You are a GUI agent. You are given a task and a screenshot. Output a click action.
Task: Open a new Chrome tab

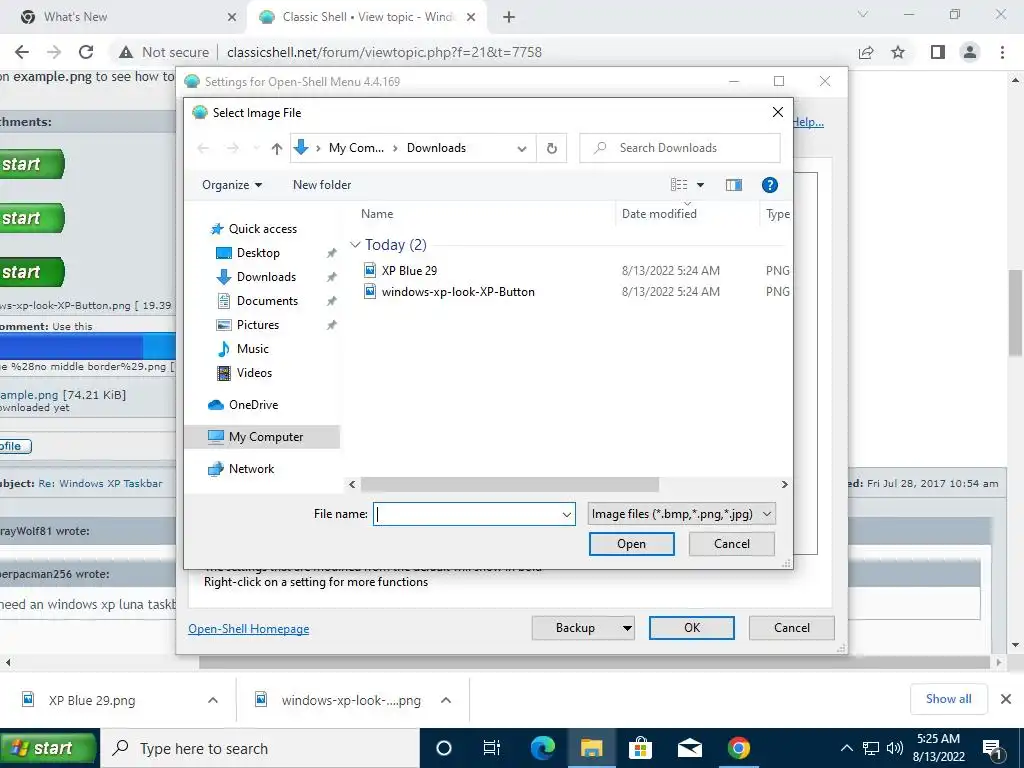pos(509,17)
